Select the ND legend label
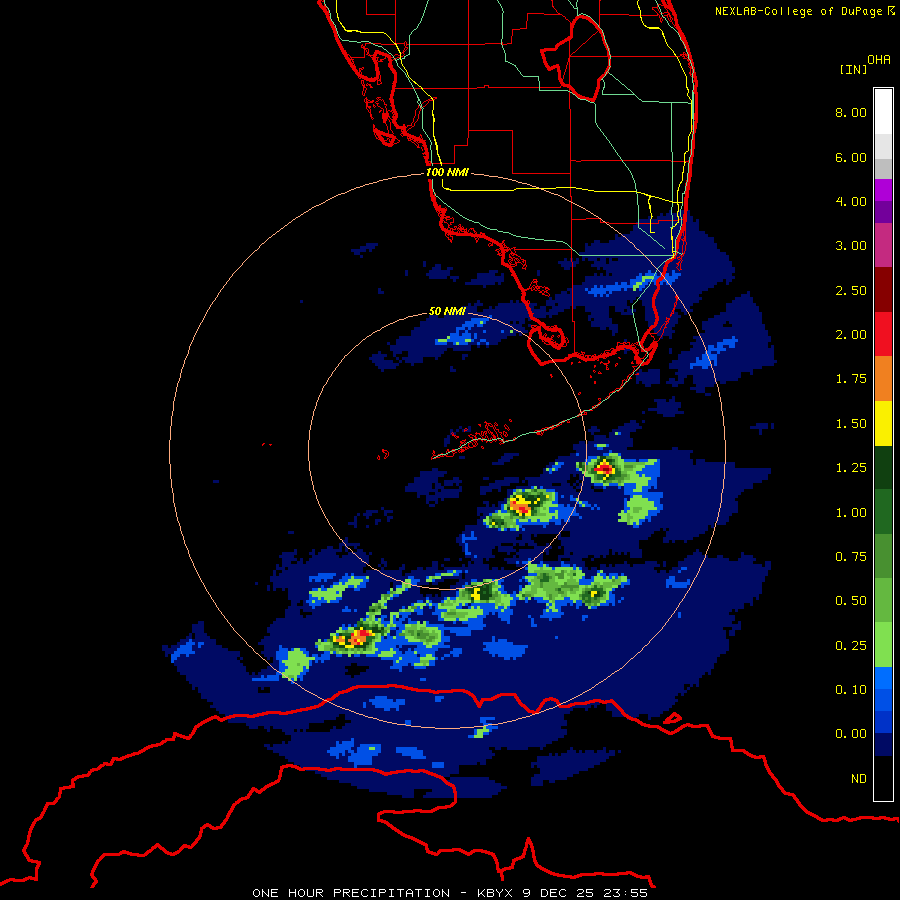The width and height of the screenshot is (900, 900). pyautogui.click(x=859, y=779)
